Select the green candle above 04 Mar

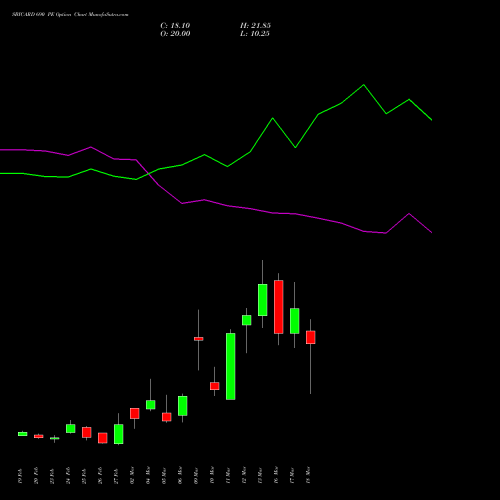pos(151,405)
